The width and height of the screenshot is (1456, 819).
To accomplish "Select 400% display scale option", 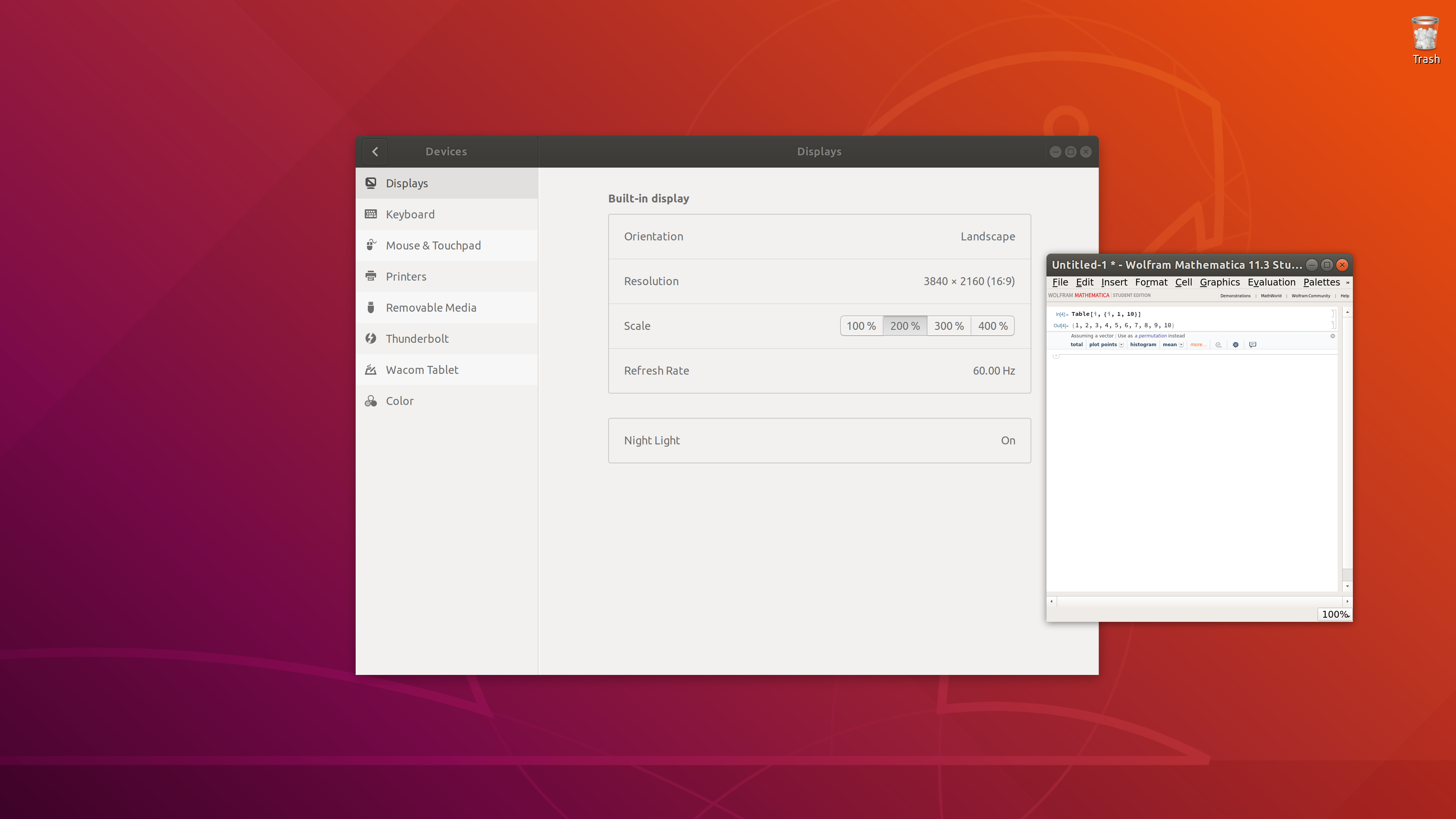I will coord(993,325).
